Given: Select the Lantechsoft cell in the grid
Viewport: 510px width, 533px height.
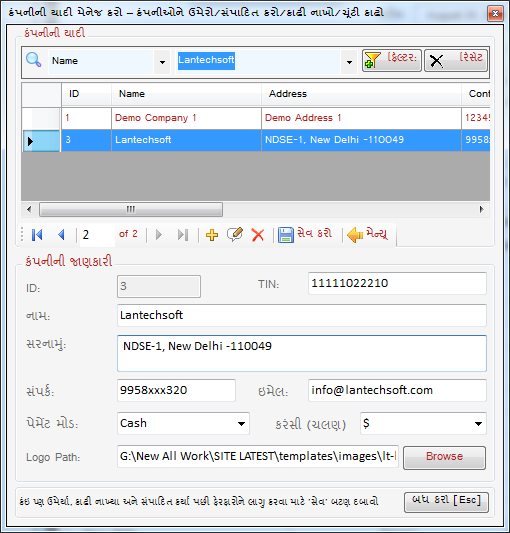Looking at the screenshot, I should (x=186, y=140).
